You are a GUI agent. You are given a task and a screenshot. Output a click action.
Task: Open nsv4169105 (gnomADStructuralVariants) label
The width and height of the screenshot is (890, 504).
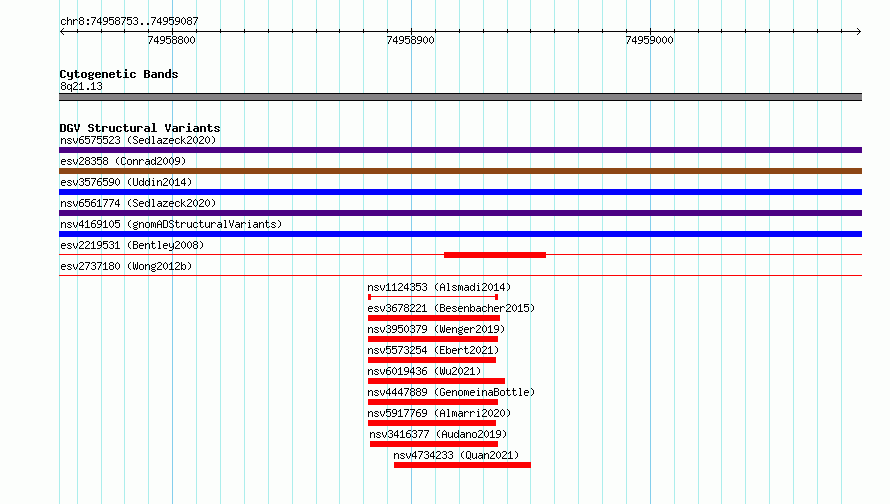click(x=171, y=224)
